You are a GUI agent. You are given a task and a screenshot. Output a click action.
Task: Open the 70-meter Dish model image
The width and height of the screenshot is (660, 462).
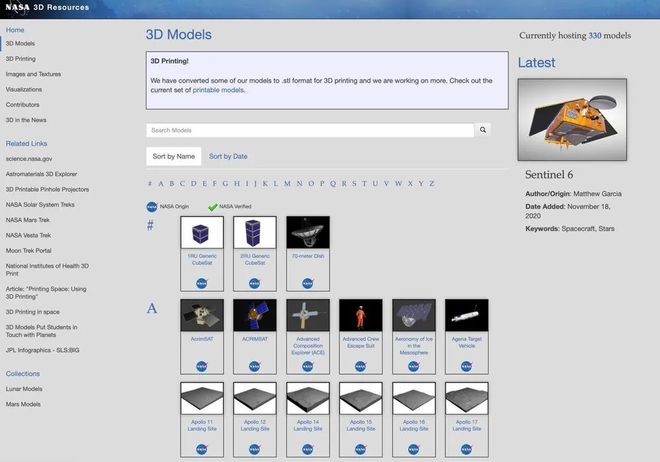tap(308, 233)
